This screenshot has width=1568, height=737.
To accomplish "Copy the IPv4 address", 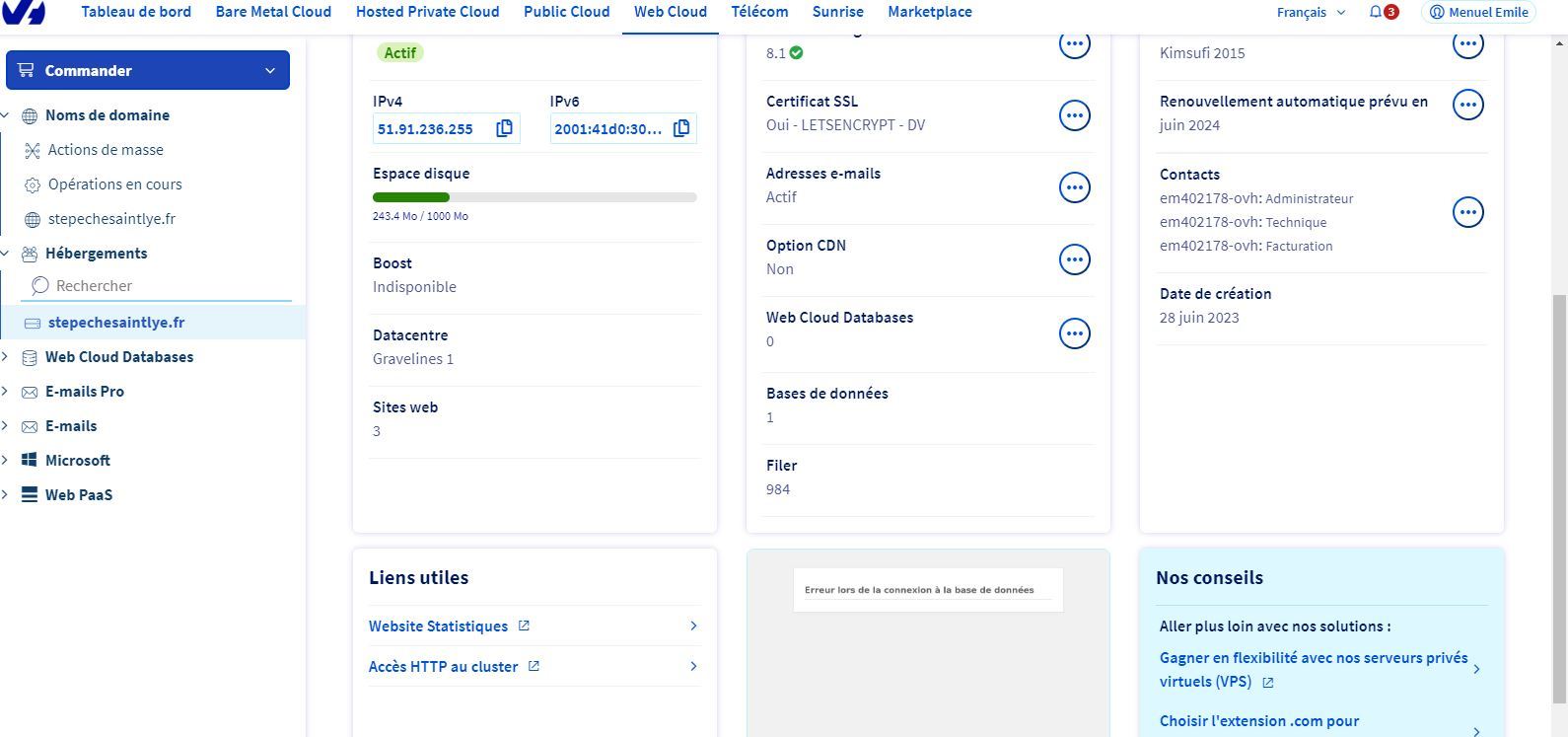I will [504, 128].
